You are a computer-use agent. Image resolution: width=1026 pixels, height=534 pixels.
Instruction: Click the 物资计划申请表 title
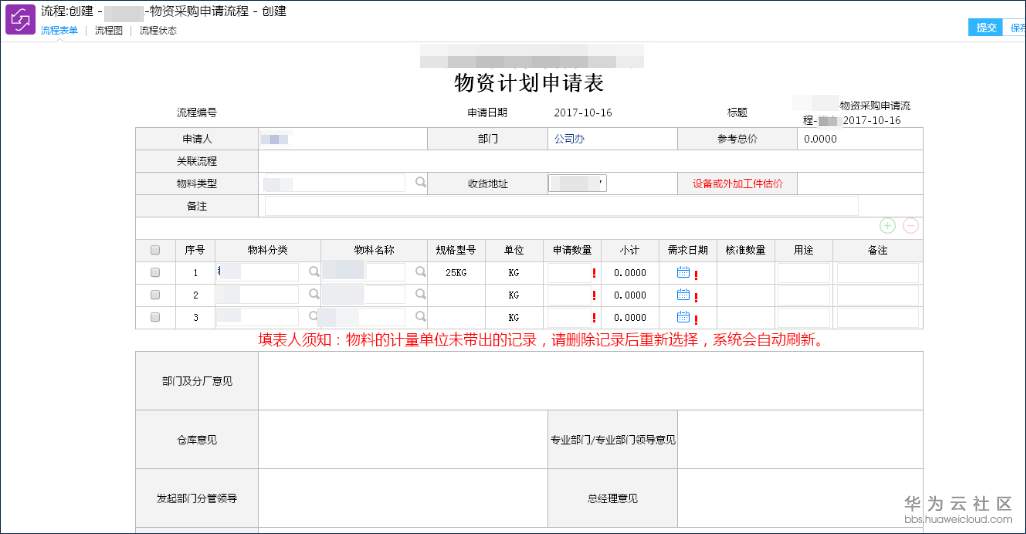coord(529,83)
